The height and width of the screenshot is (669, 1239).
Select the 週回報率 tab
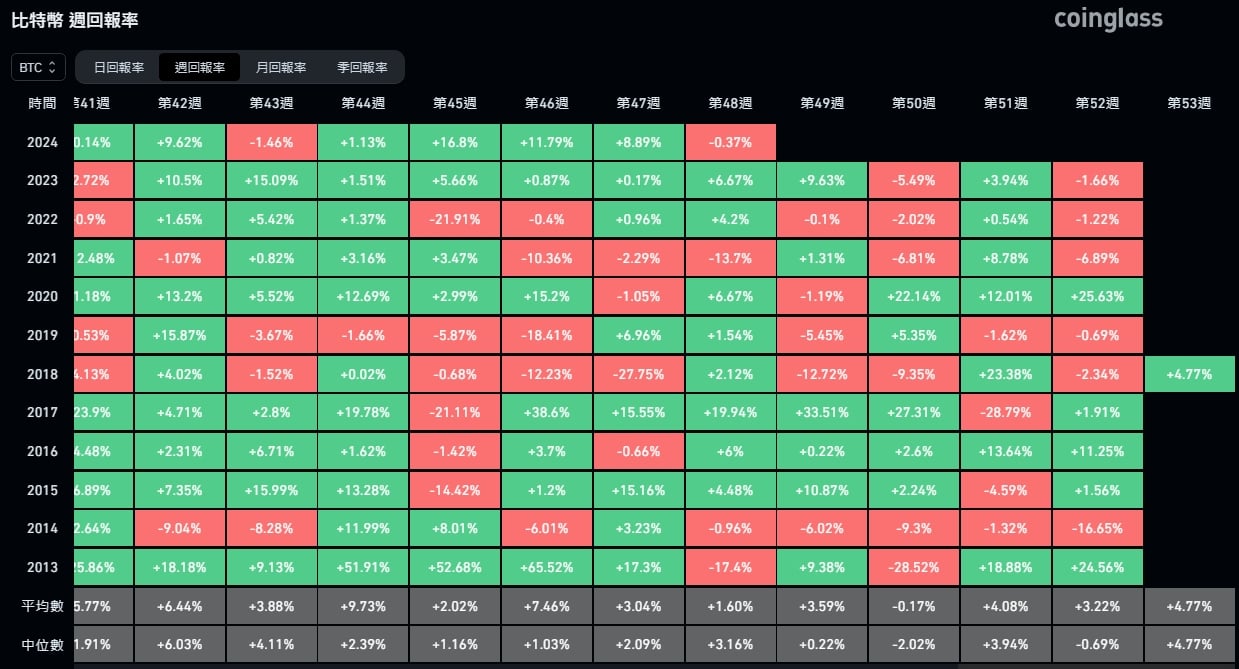pyautogui.click(x=200, y=68)
